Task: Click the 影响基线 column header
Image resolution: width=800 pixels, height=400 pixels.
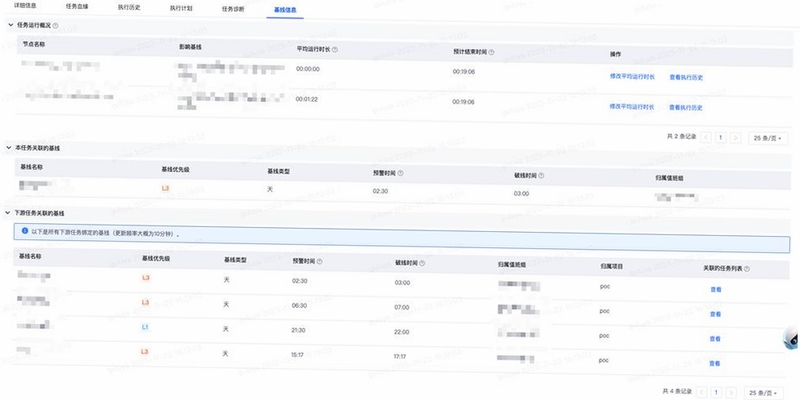Action: tap(190, 46)
